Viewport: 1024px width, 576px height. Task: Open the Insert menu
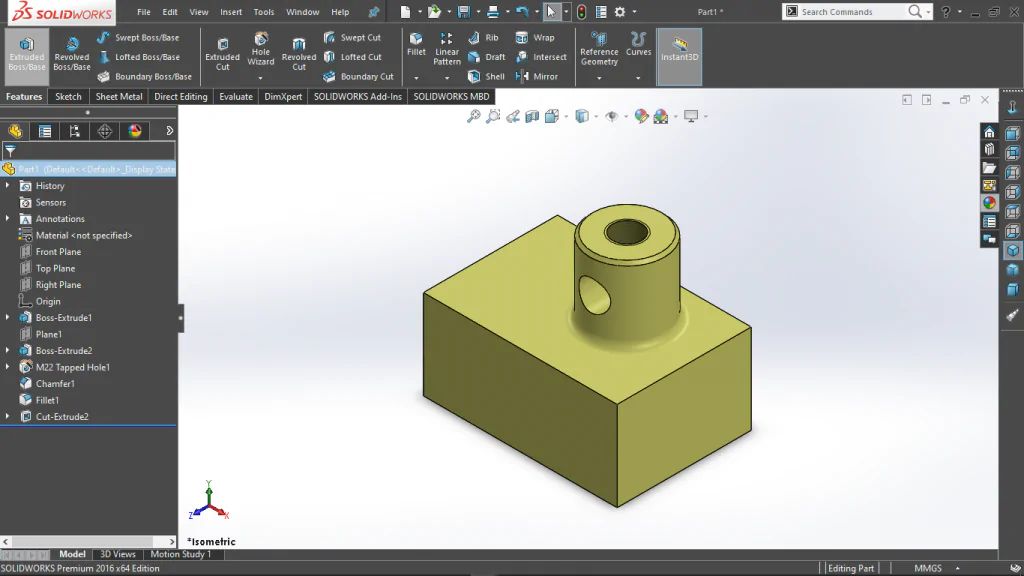[231, 12]
